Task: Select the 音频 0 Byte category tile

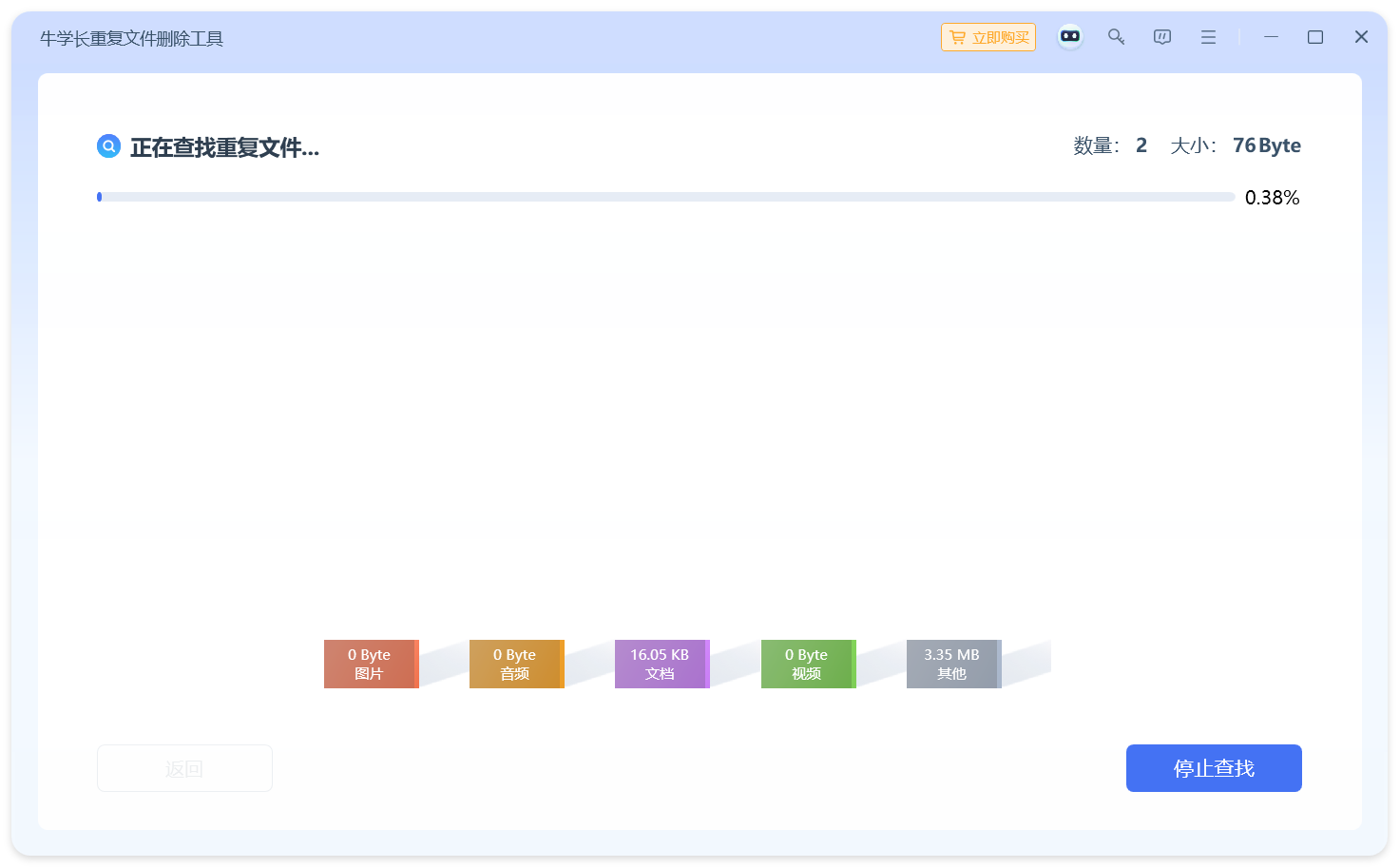Action: 516,664
